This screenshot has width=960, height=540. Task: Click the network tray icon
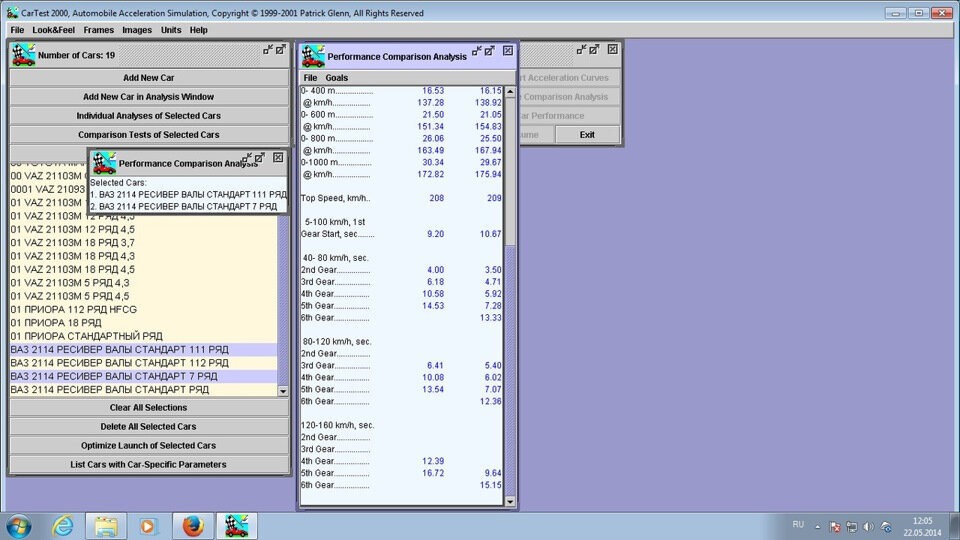point(852,527)
